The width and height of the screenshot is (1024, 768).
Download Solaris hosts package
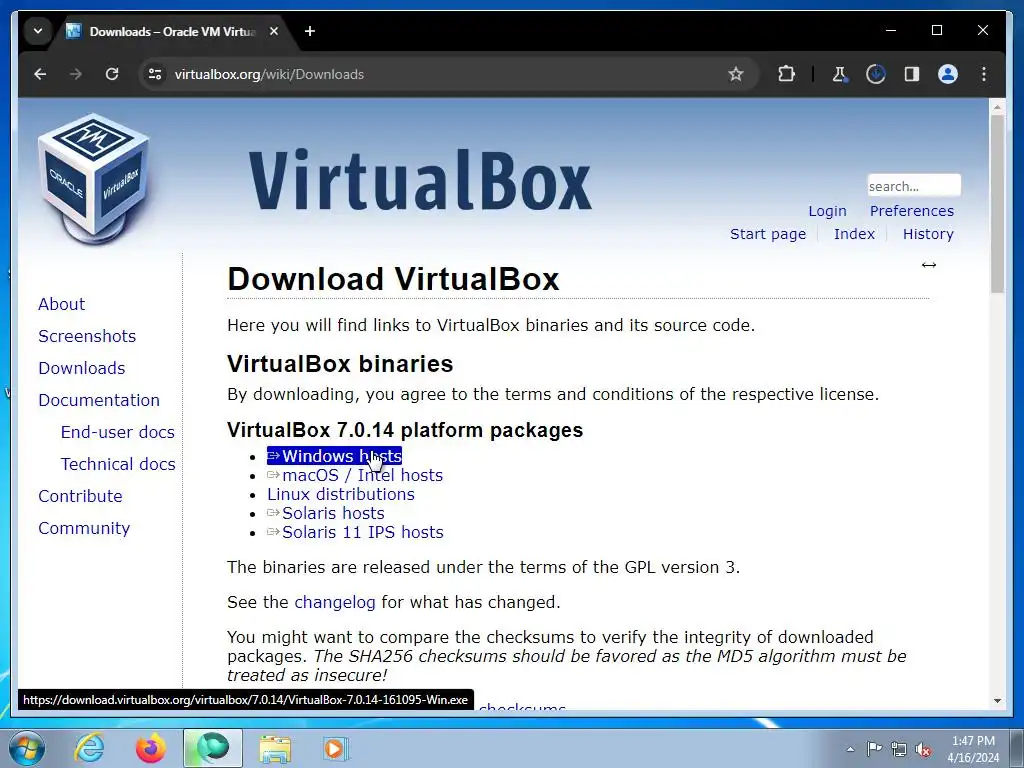tap(326, 513)
